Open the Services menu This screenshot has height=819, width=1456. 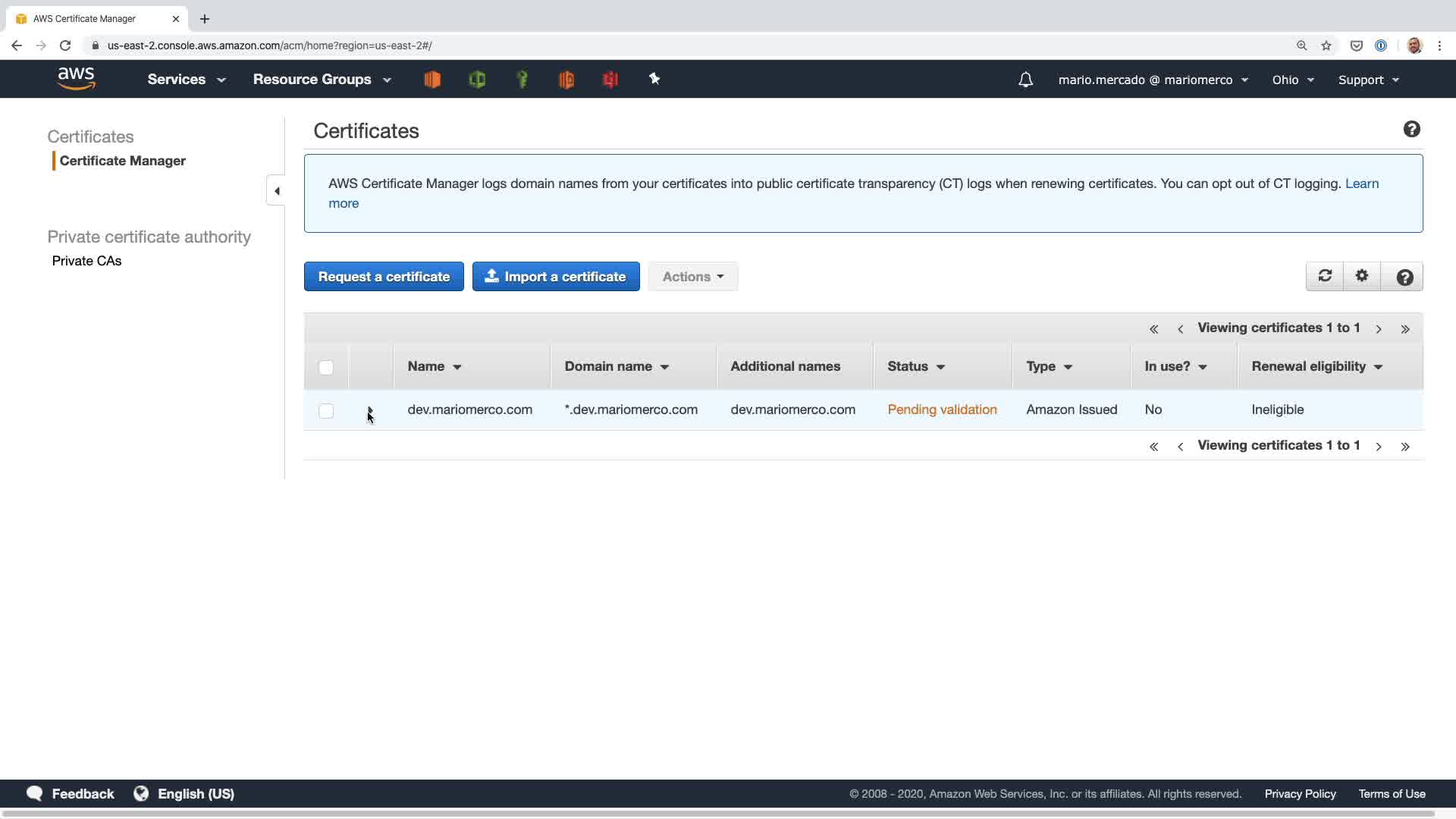pos(187,80)
